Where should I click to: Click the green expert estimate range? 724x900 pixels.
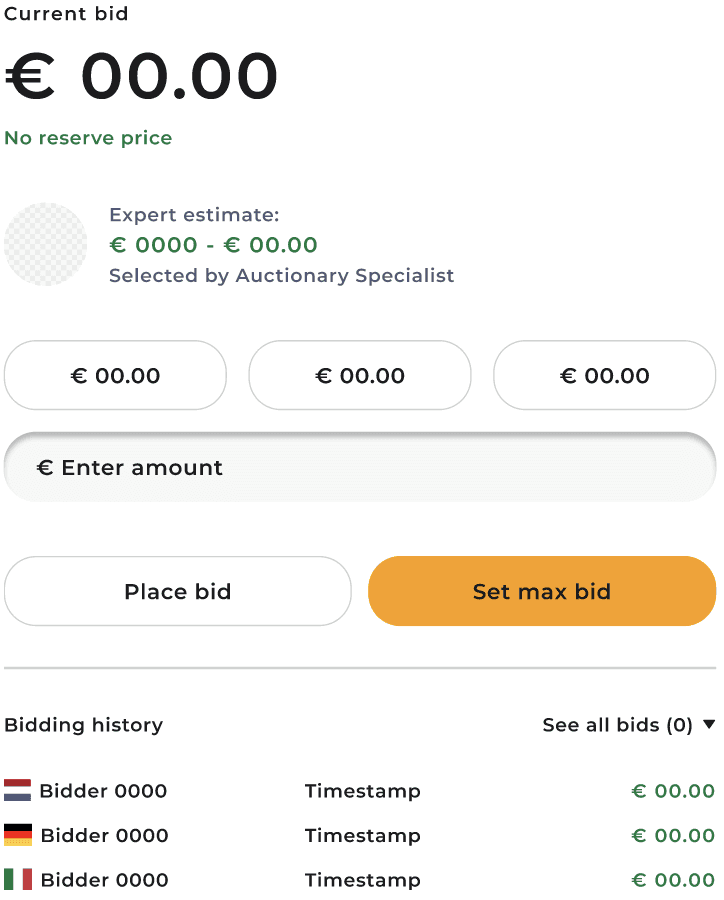(x=213, y=245)
